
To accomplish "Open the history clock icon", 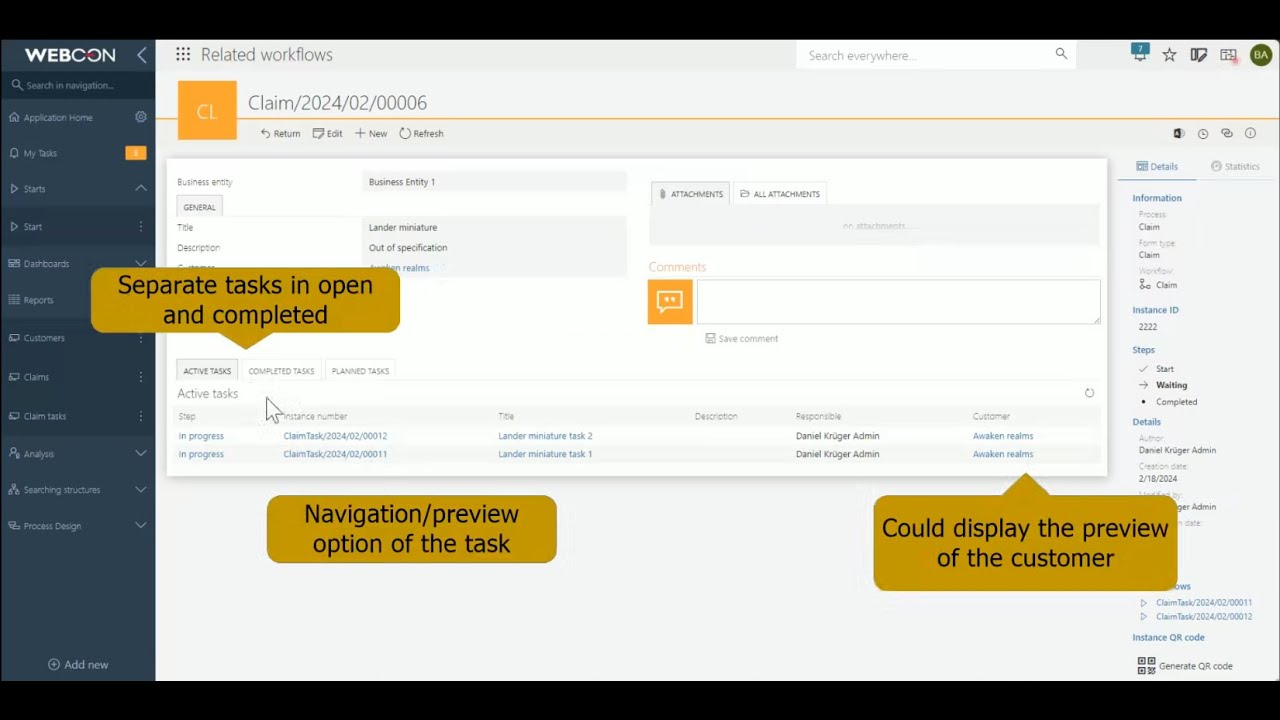I will click(x=1203, y=133).
